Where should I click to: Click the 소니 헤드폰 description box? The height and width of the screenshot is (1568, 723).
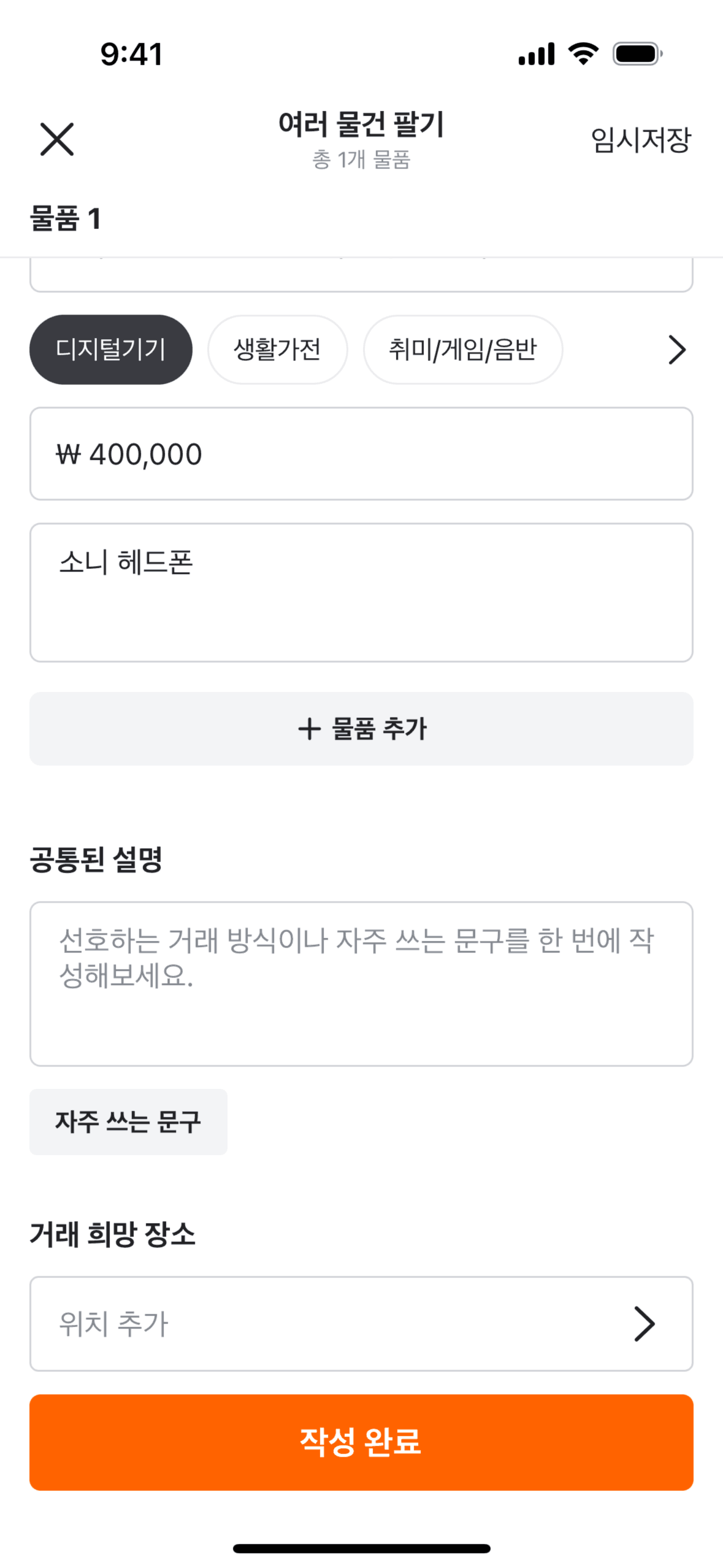pyautogui.click(x=361, y=592)
